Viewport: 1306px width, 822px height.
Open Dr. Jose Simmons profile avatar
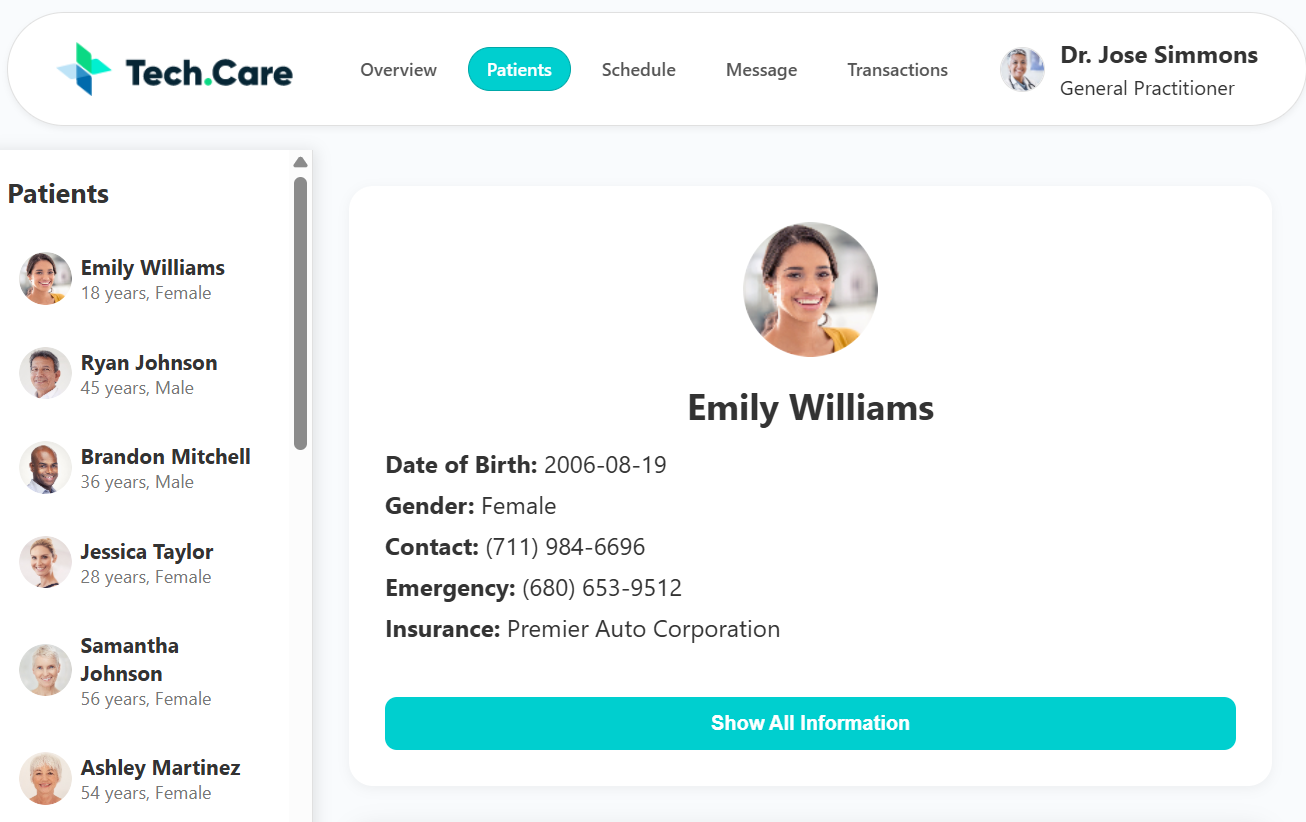tap(1022, 70)
